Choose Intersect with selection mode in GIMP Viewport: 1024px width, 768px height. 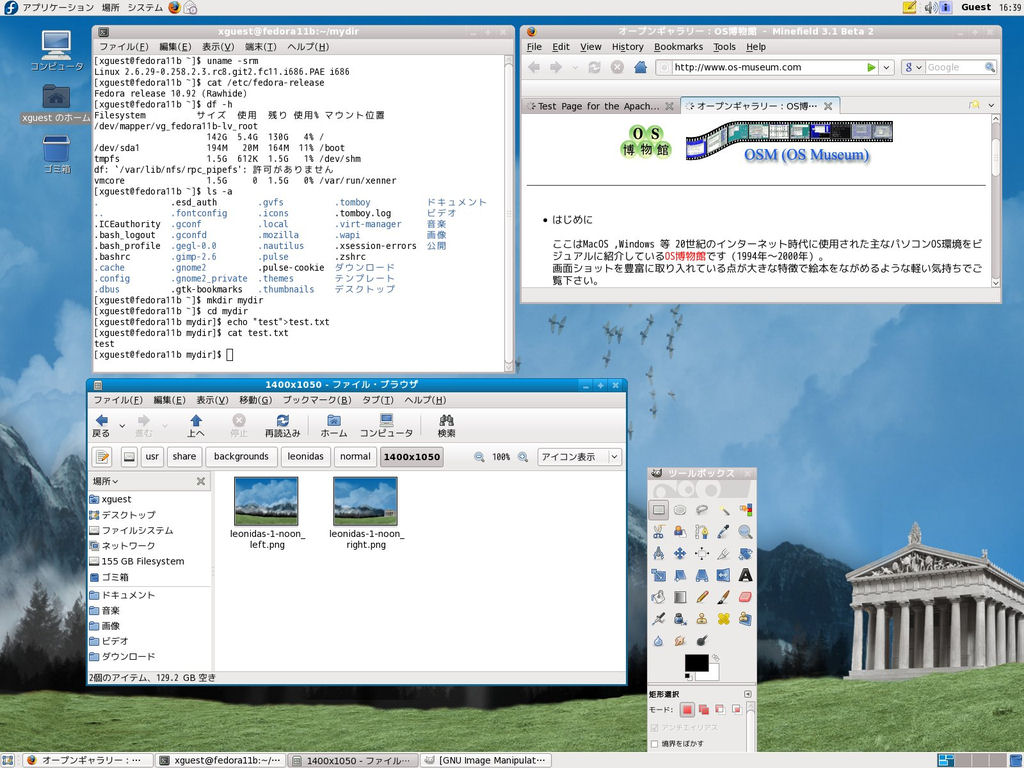click(x=737, y=709)
